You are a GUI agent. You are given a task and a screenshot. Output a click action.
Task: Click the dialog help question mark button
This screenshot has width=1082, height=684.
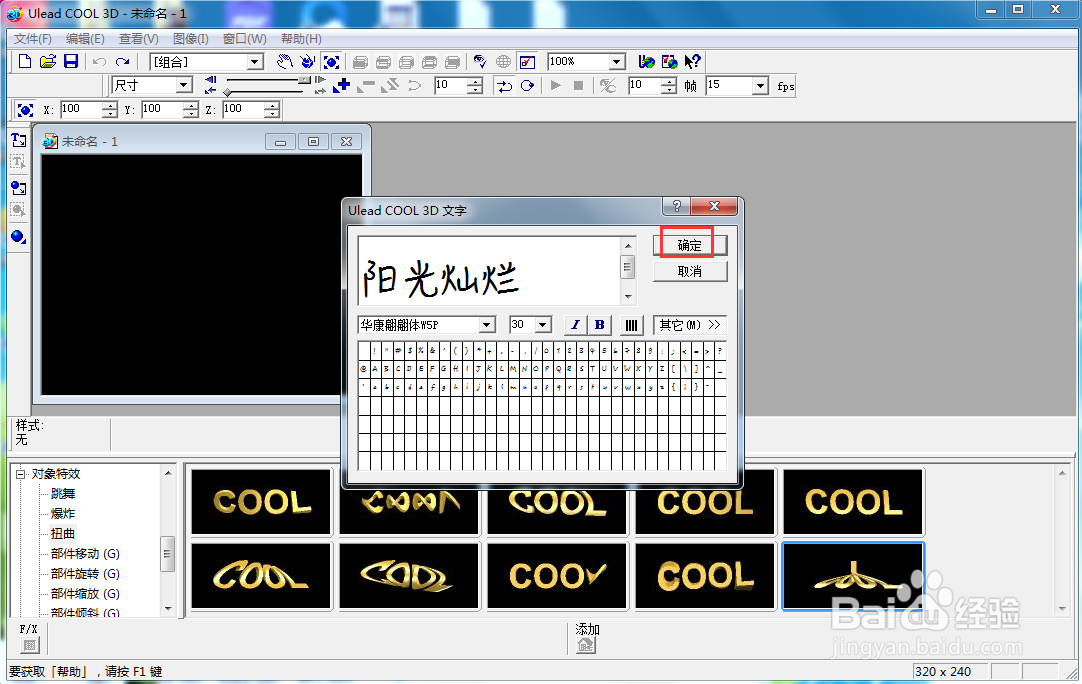click(x=676, y=206)
